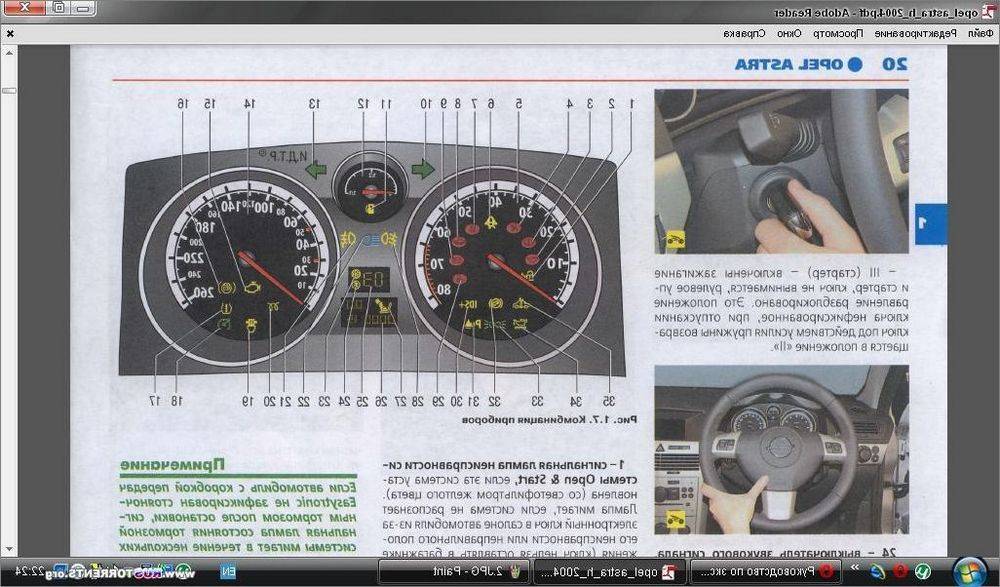The width and height of the screenshot is (1000, 587).
Task: Click the caption 'Рис. 1.7. Комбинация приборов'
Action: click(x=548, y=420)
